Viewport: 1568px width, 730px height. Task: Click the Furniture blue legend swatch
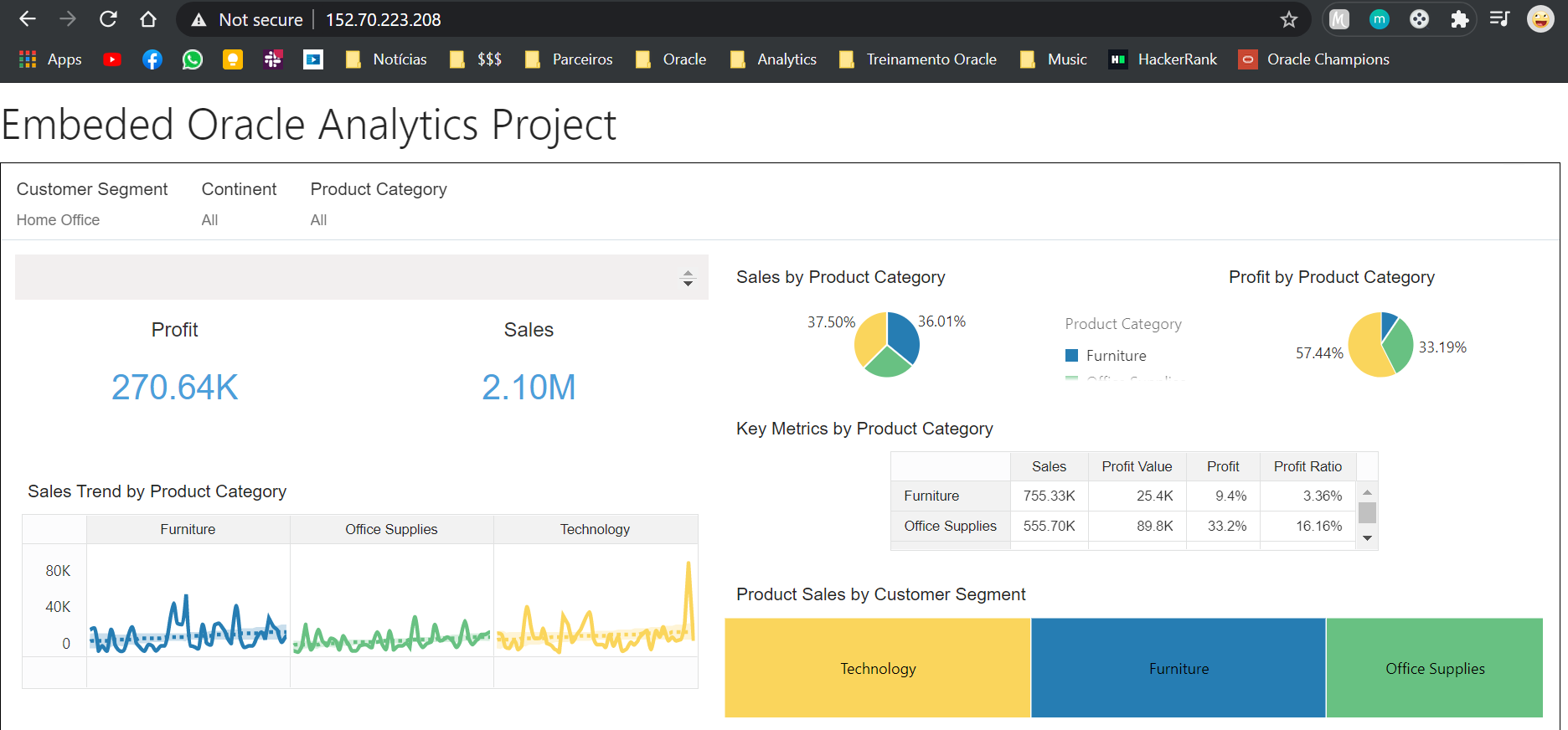tap(1071, 356)
